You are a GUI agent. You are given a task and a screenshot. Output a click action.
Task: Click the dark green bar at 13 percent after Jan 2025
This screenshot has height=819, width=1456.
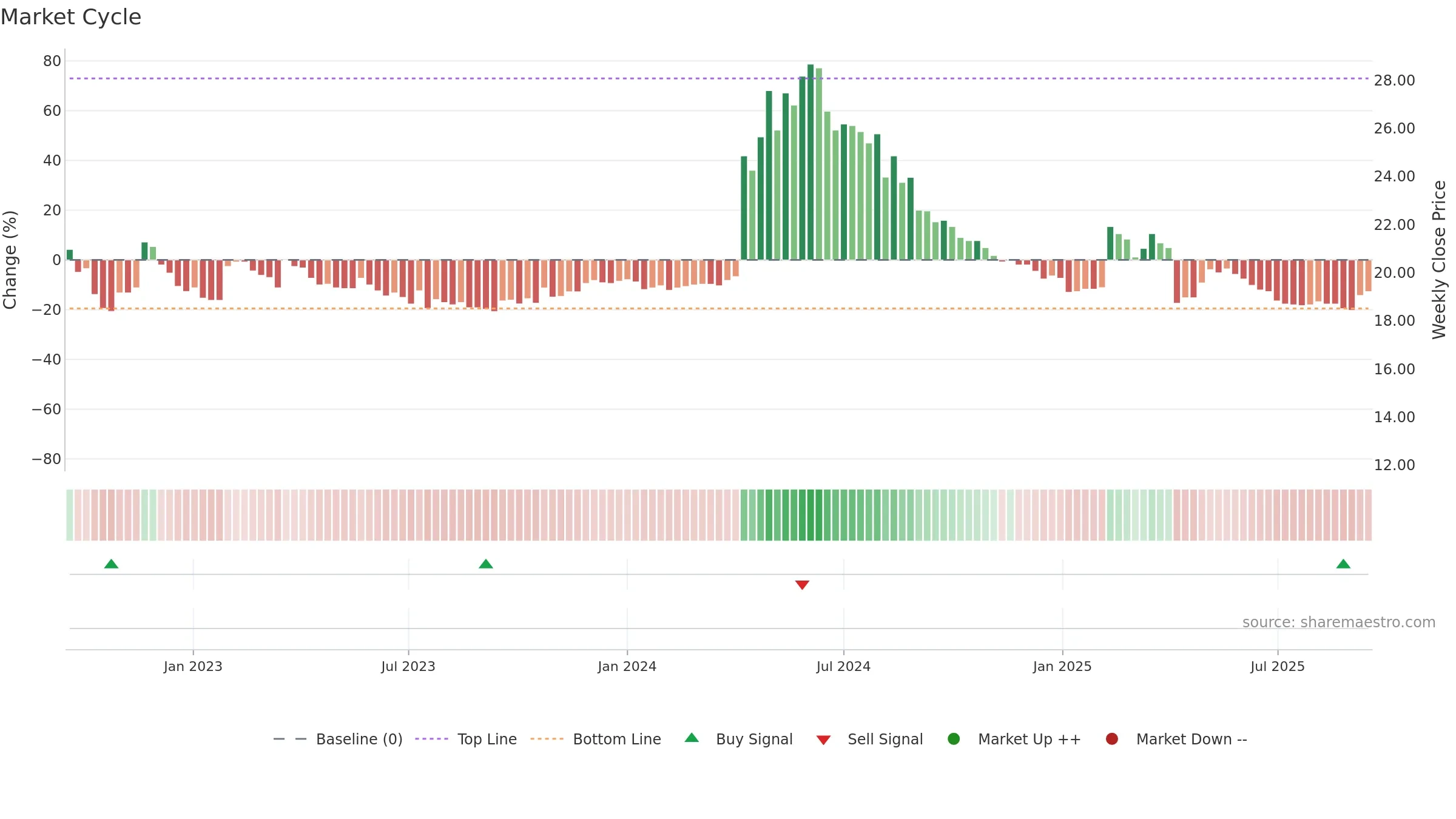pyautogui.click(x=1110, y=243)
